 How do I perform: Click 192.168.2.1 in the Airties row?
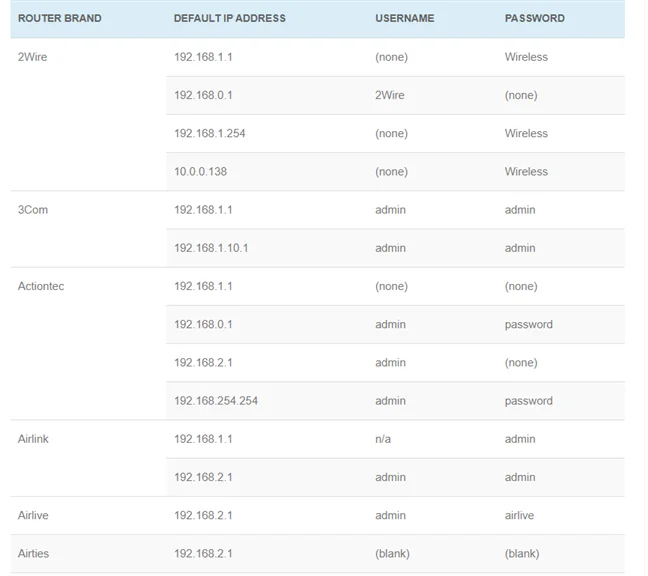coord(203,554)
